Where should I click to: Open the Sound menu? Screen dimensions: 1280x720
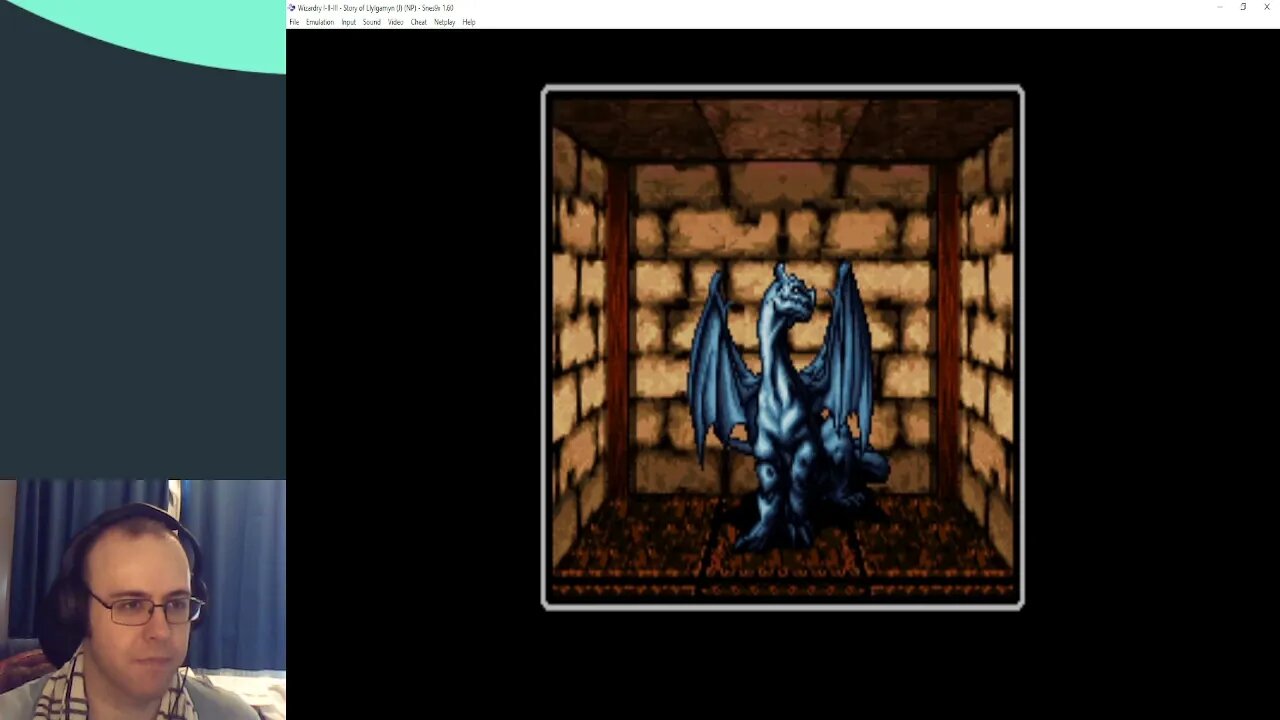(372, 22)
